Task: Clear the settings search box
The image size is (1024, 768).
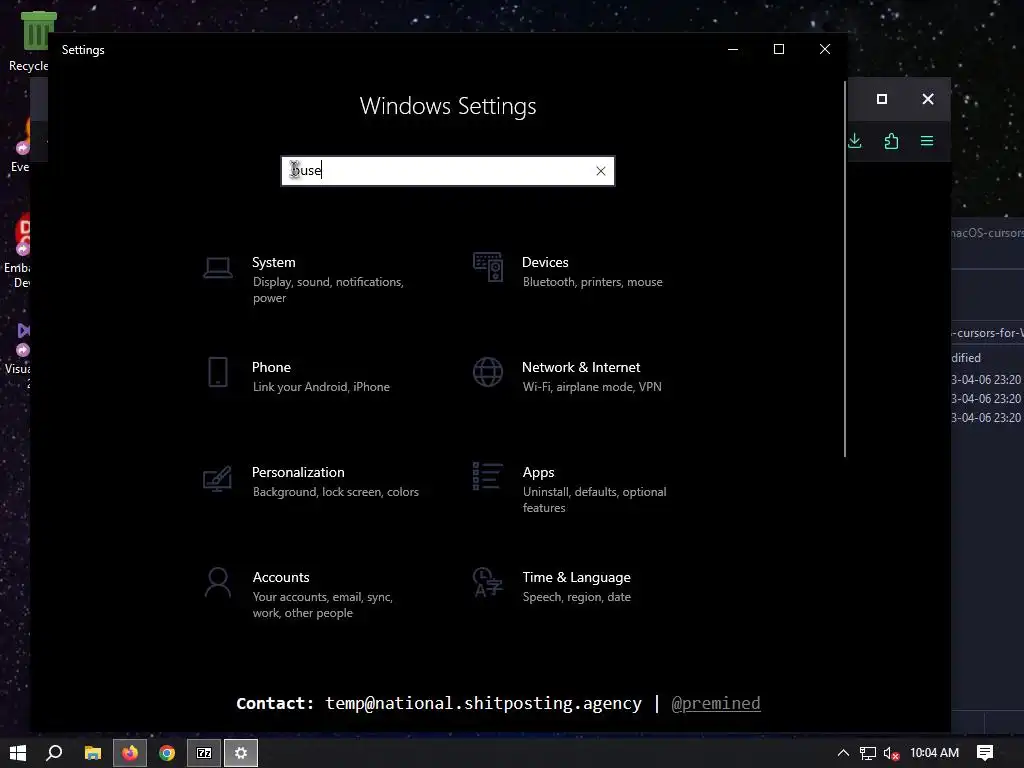Action: pos(601,171)
